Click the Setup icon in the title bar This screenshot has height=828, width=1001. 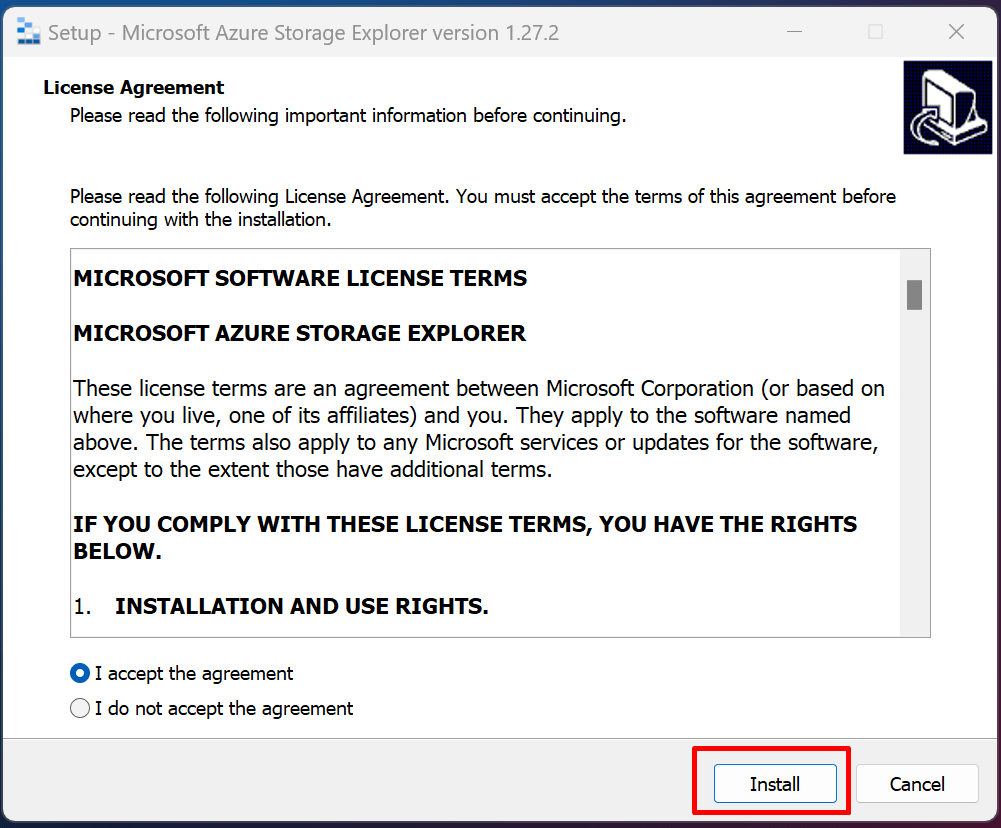pos(29,31)
